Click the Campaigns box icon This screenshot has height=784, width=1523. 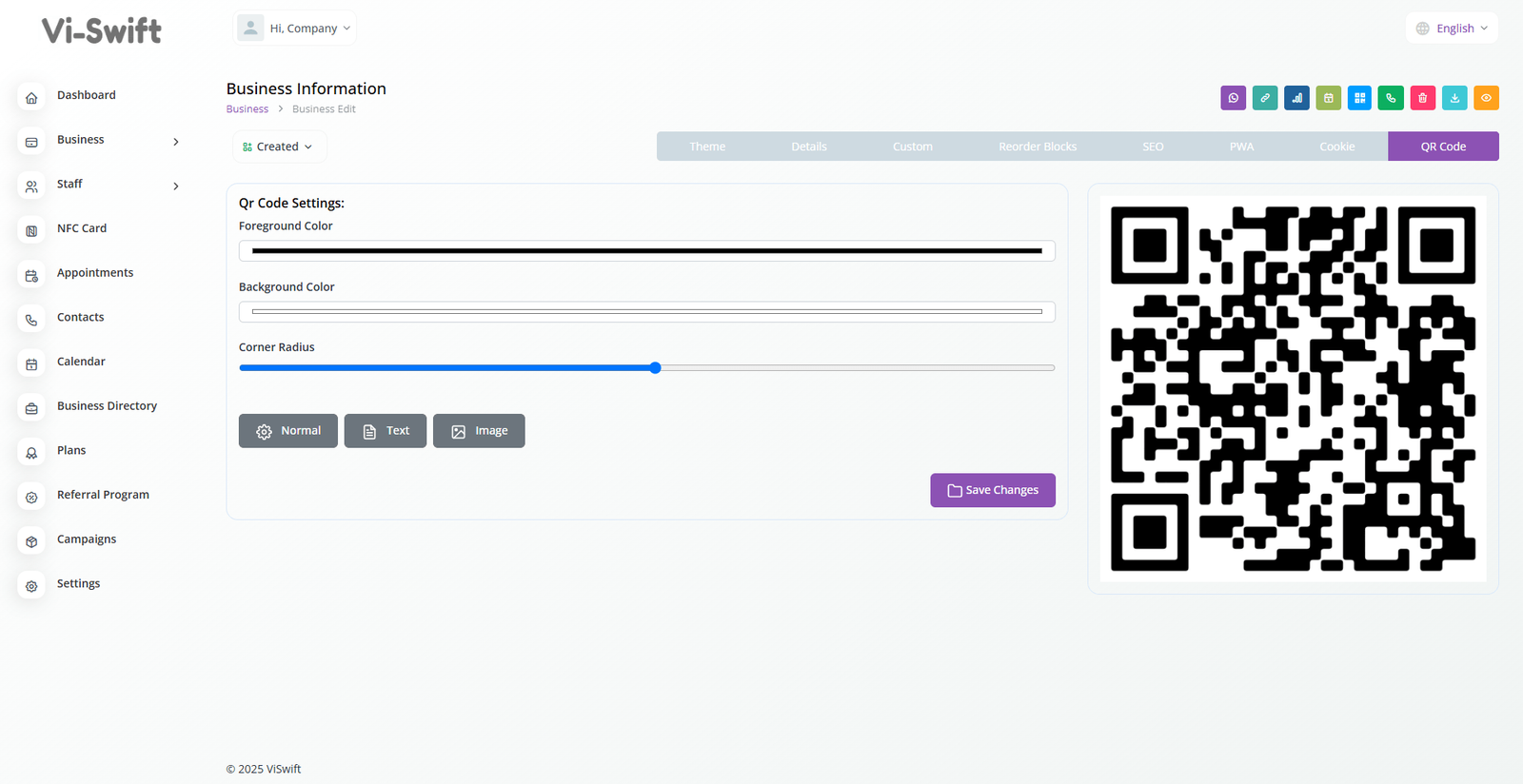click(x=31, y=541)
